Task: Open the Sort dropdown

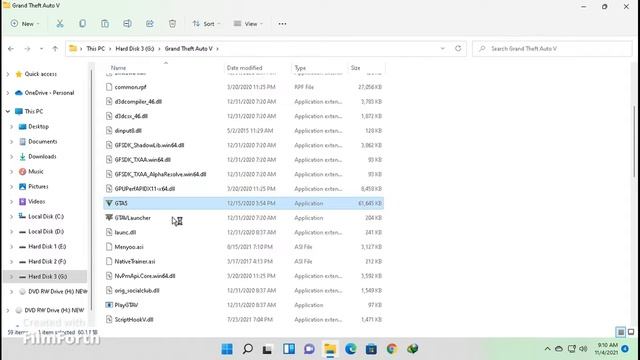Action: click(206, 24)
